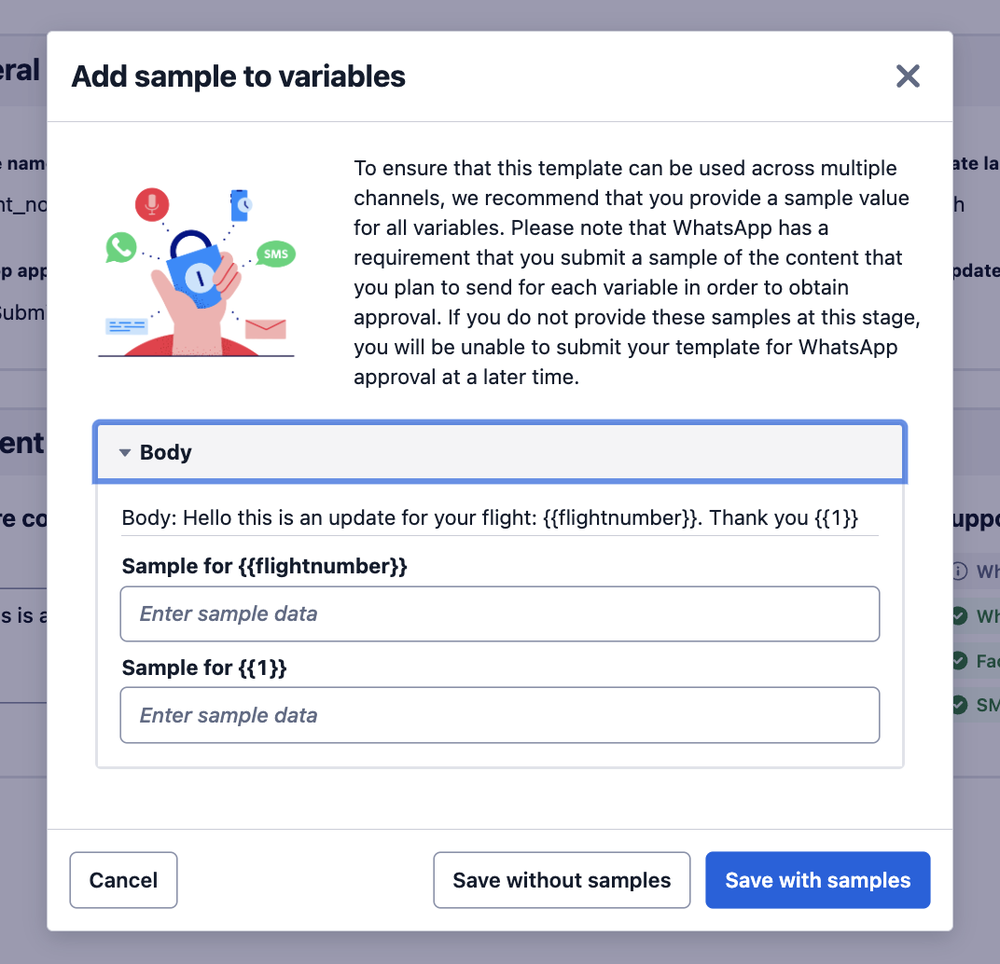Close the Add sample to variables dialog
Viewport: 1000px width, 964px height.
click(x=907, y=76)
